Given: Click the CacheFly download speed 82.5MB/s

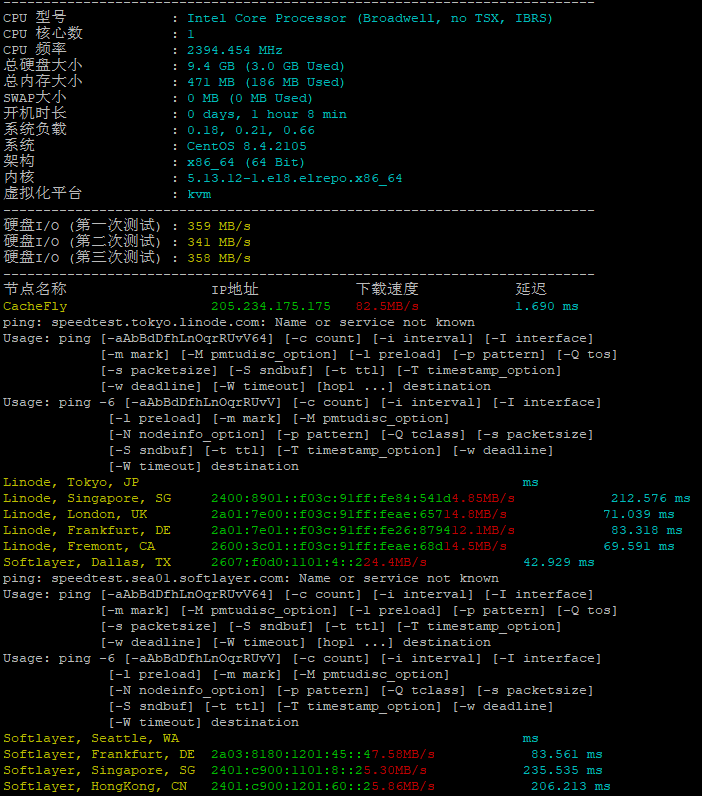Looking at the screenshot, I should click(387, 306).
